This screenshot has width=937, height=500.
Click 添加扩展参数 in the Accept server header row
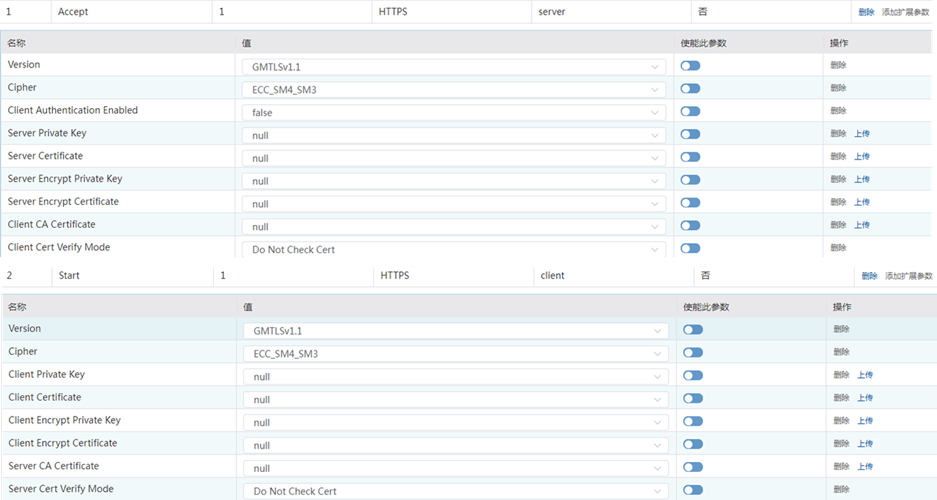point(905,12)
